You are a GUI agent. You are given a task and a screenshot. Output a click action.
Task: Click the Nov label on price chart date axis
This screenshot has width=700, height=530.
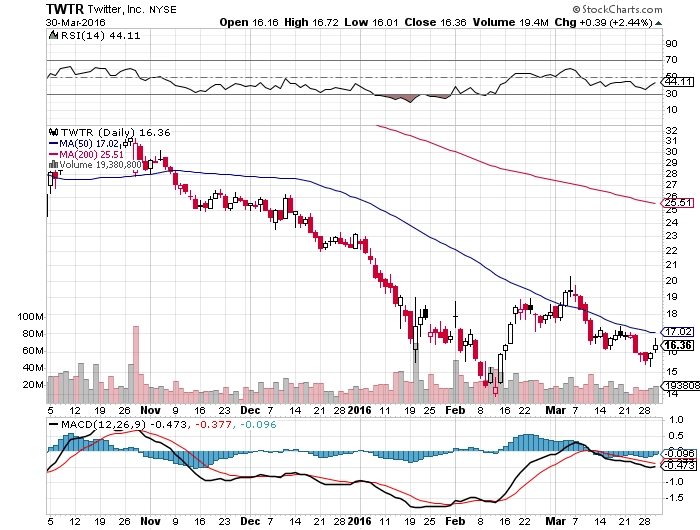[x=150, y=410]
